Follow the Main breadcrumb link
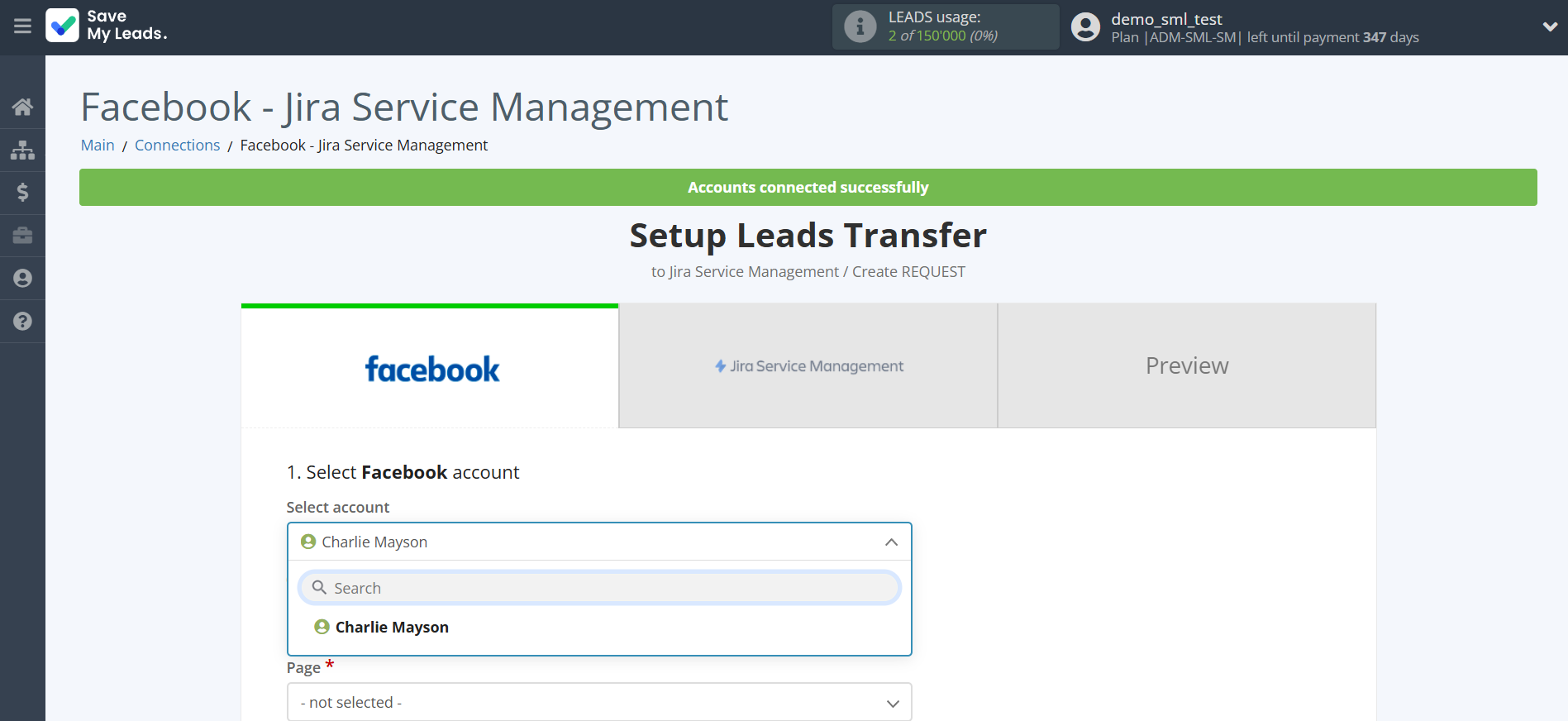The width and height of the screenshot is (1568, 721). click(x=98, y=146)
